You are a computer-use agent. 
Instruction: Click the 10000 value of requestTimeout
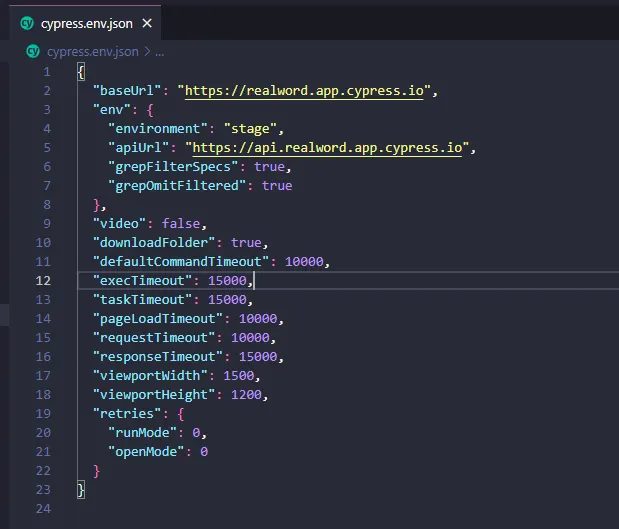(x=250, y=338)
